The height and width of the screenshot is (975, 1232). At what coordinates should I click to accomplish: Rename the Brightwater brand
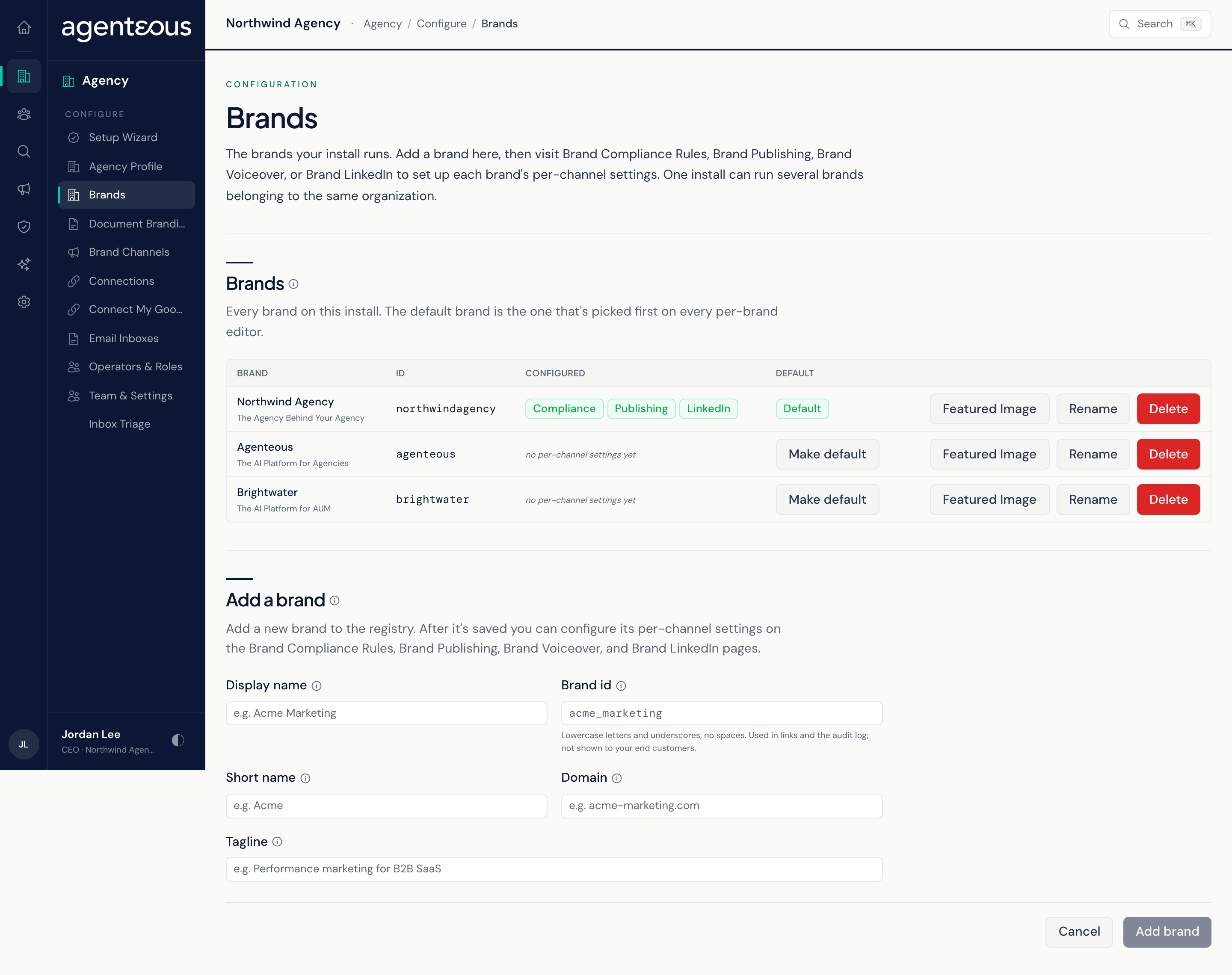click(x=1093, y=499)
